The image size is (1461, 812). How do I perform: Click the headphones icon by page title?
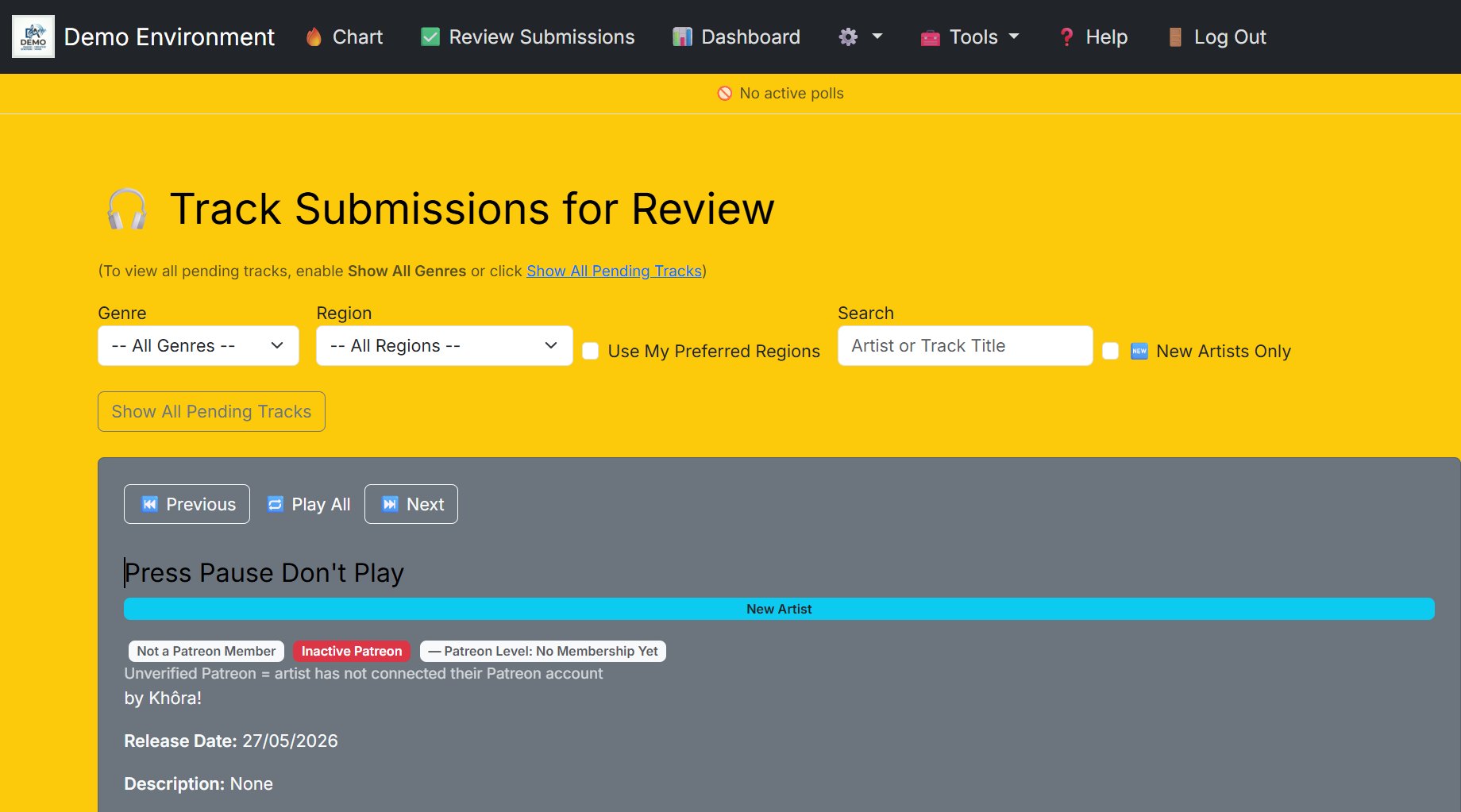tap(127, 209)
